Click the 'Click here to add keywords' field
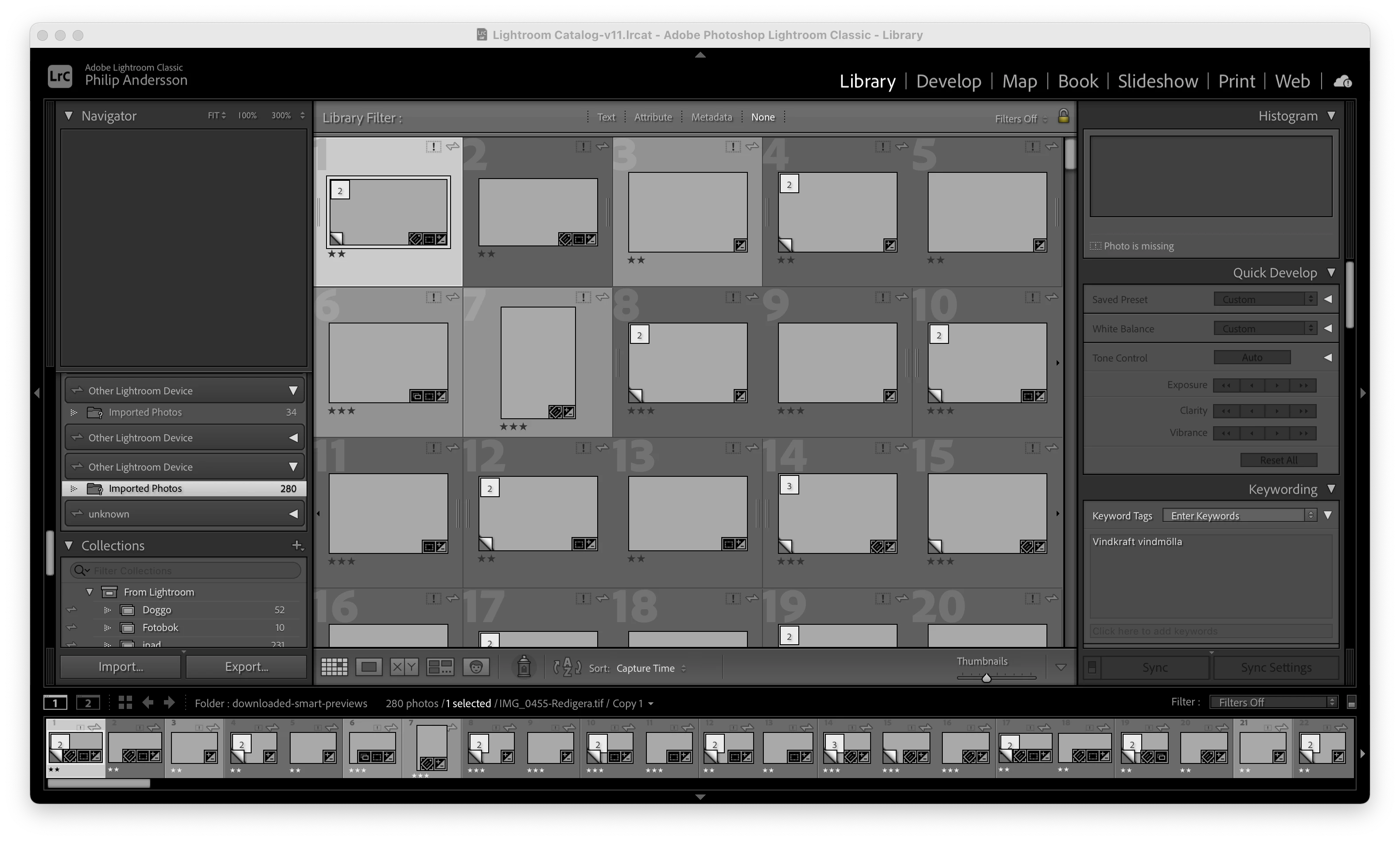This screenshot has width=1400, height=841. pos(1210,631)
